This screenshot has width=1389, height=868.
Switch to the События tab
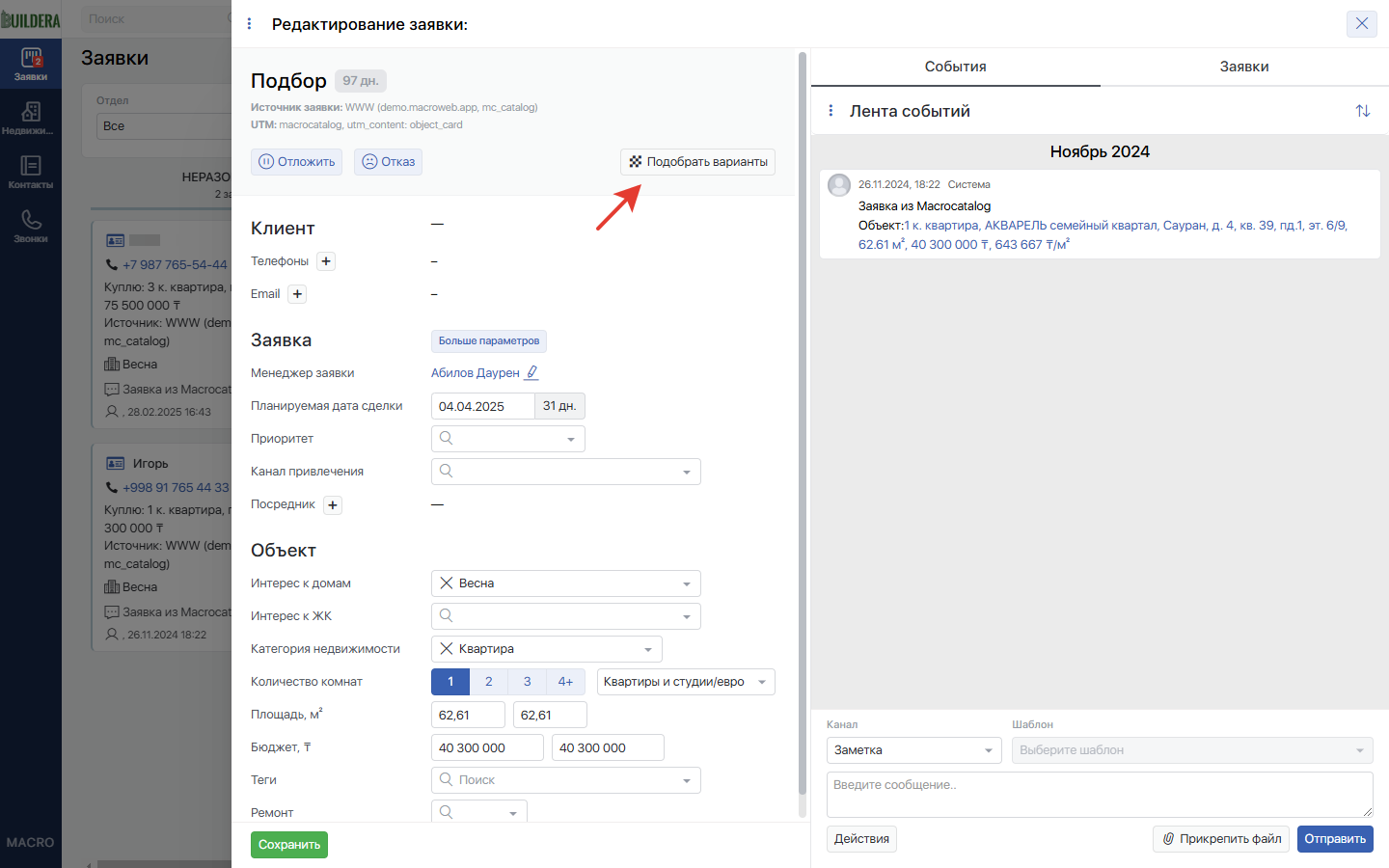coord(956,67)
